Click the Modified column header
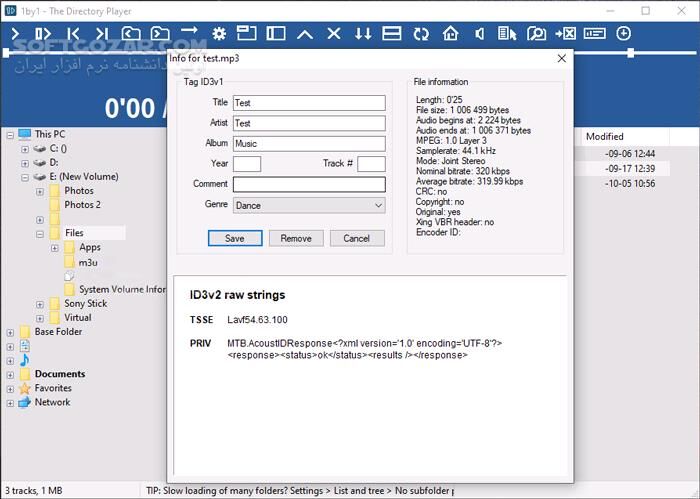700x499 pixels. point(605,137)
